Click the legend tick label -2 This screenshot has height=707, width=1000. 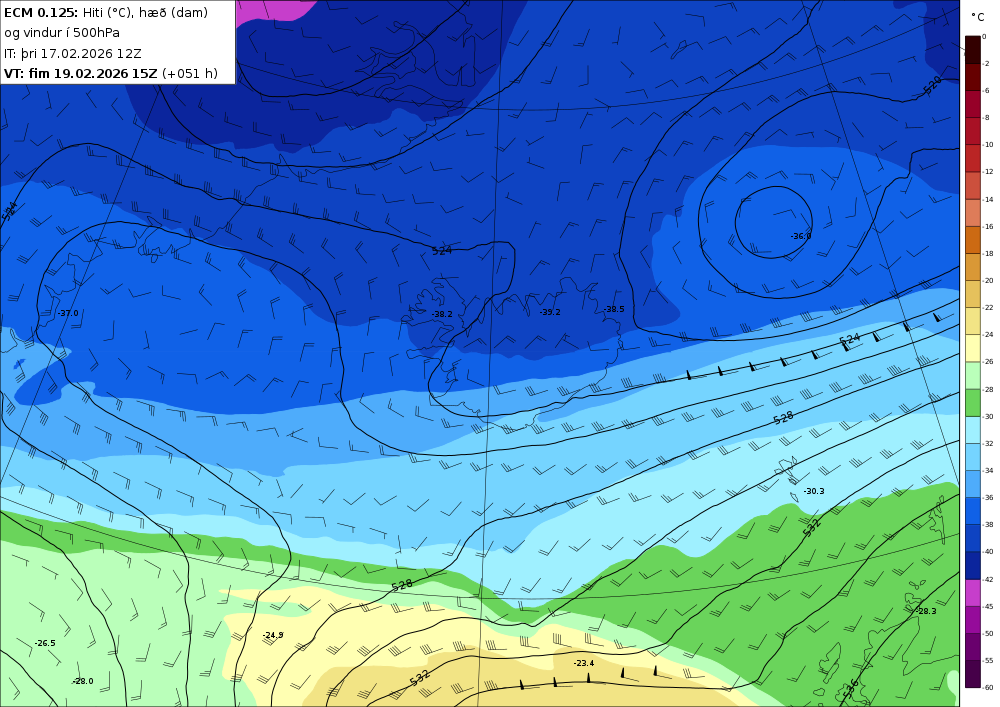pyautogui.click(x=986, y=64)
